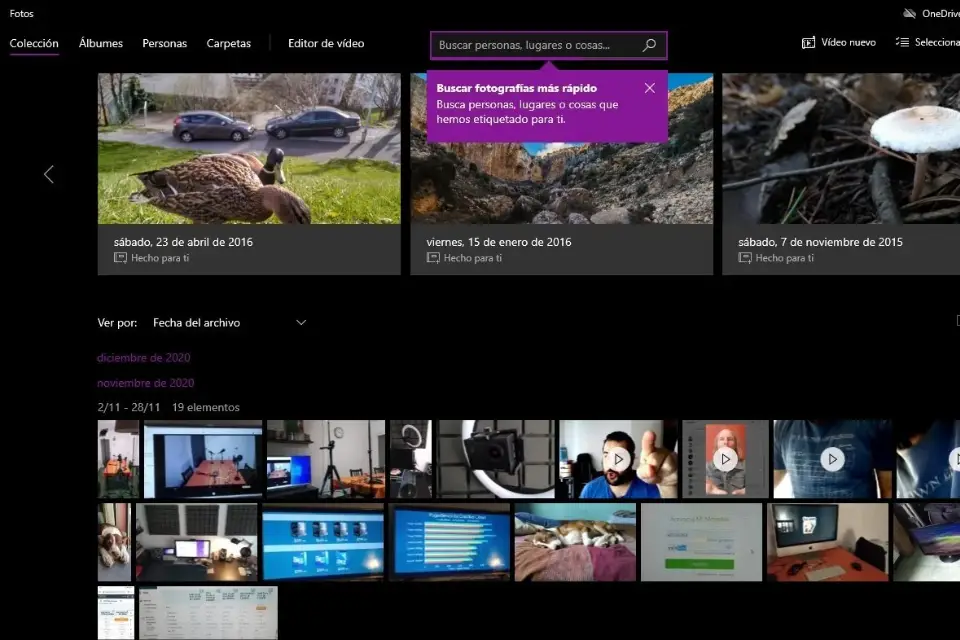
Task: Go to the Carpetas tab
Action: pyautogui.click(x=229, y=44)
